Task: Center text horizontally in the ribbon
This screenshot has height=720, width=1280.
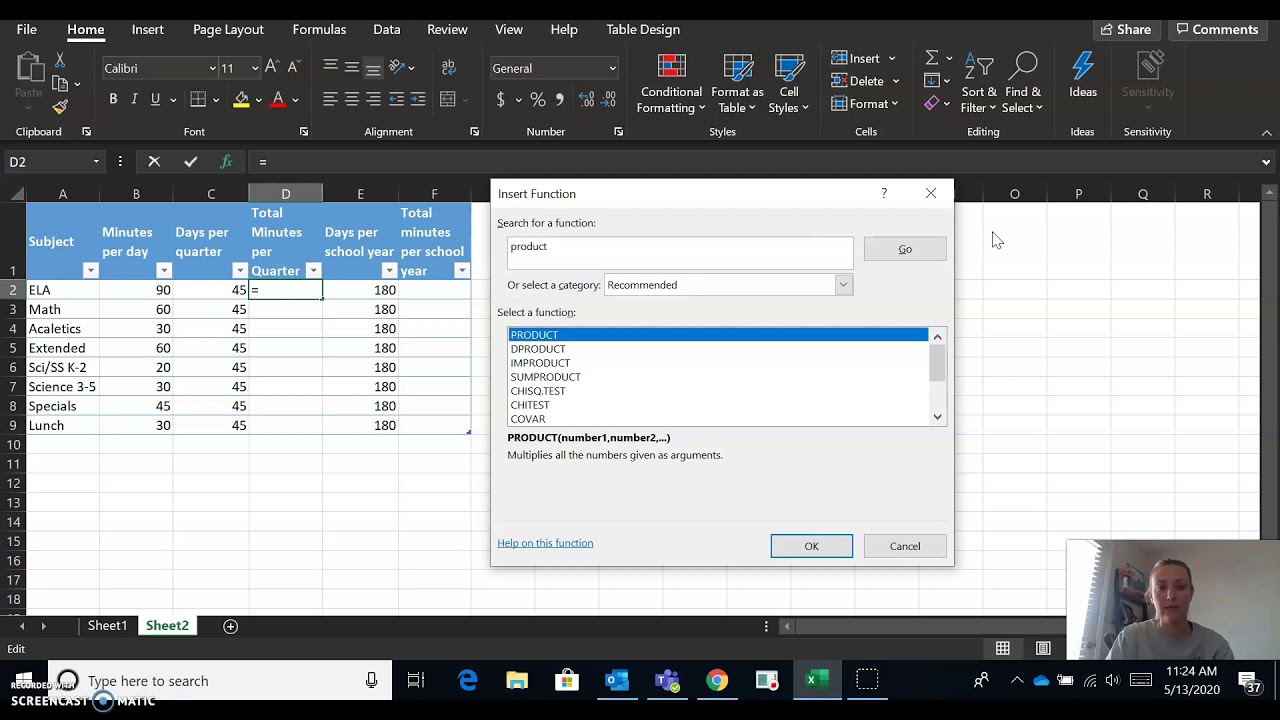Action: pos(352,99)
